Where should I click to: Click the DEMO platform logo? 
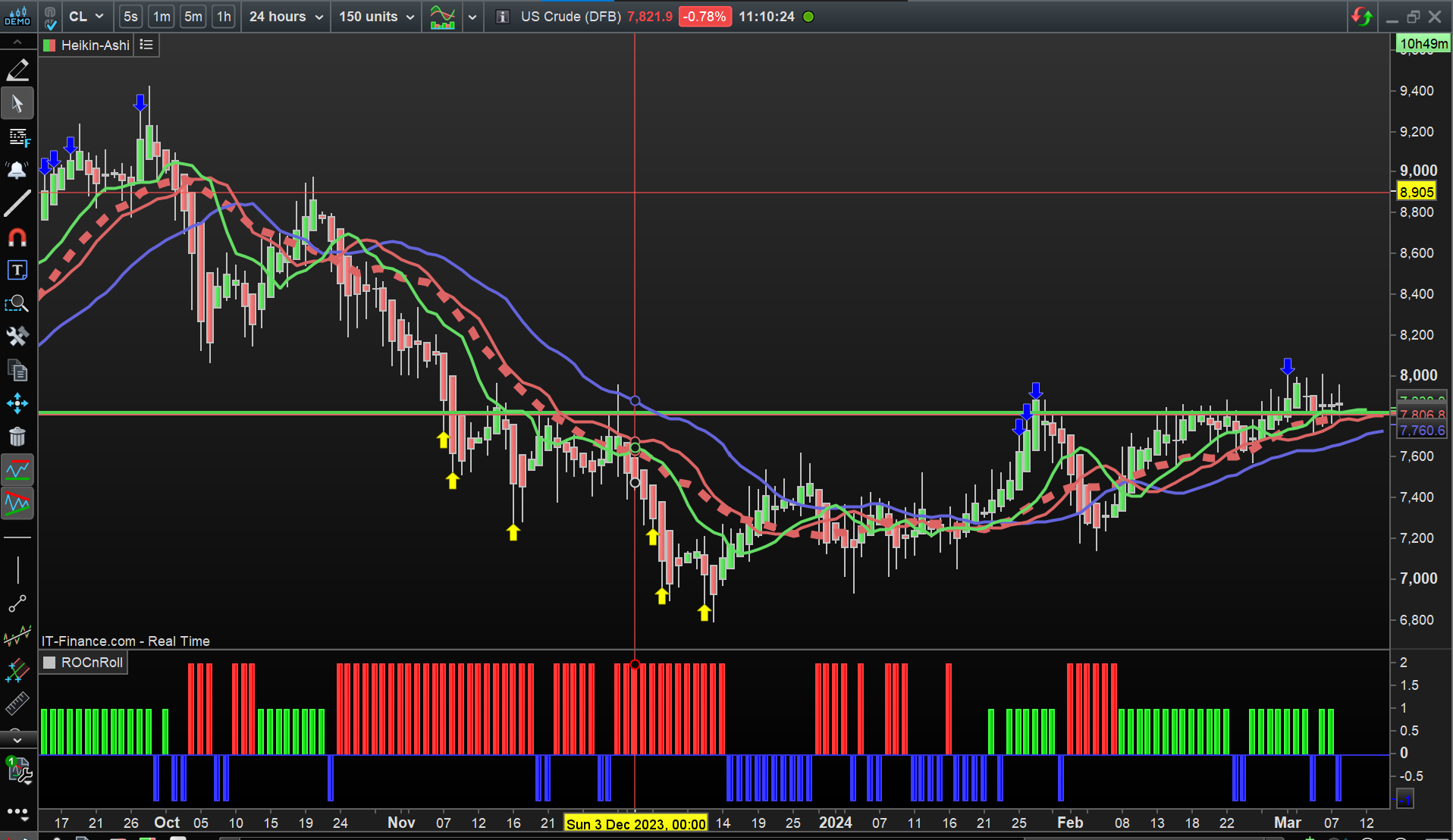[x=17, y=16]
